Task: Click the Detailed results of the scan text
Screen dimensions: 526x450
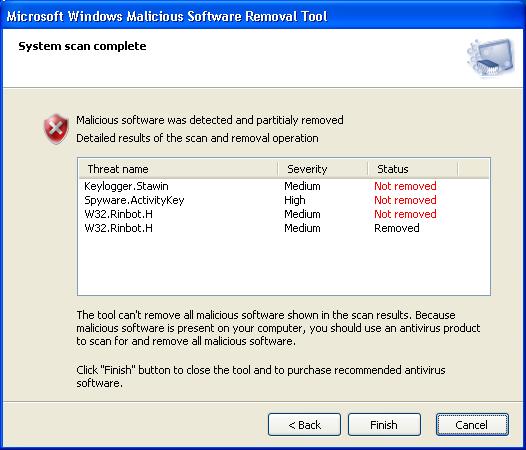Action: tap(197, 138)
